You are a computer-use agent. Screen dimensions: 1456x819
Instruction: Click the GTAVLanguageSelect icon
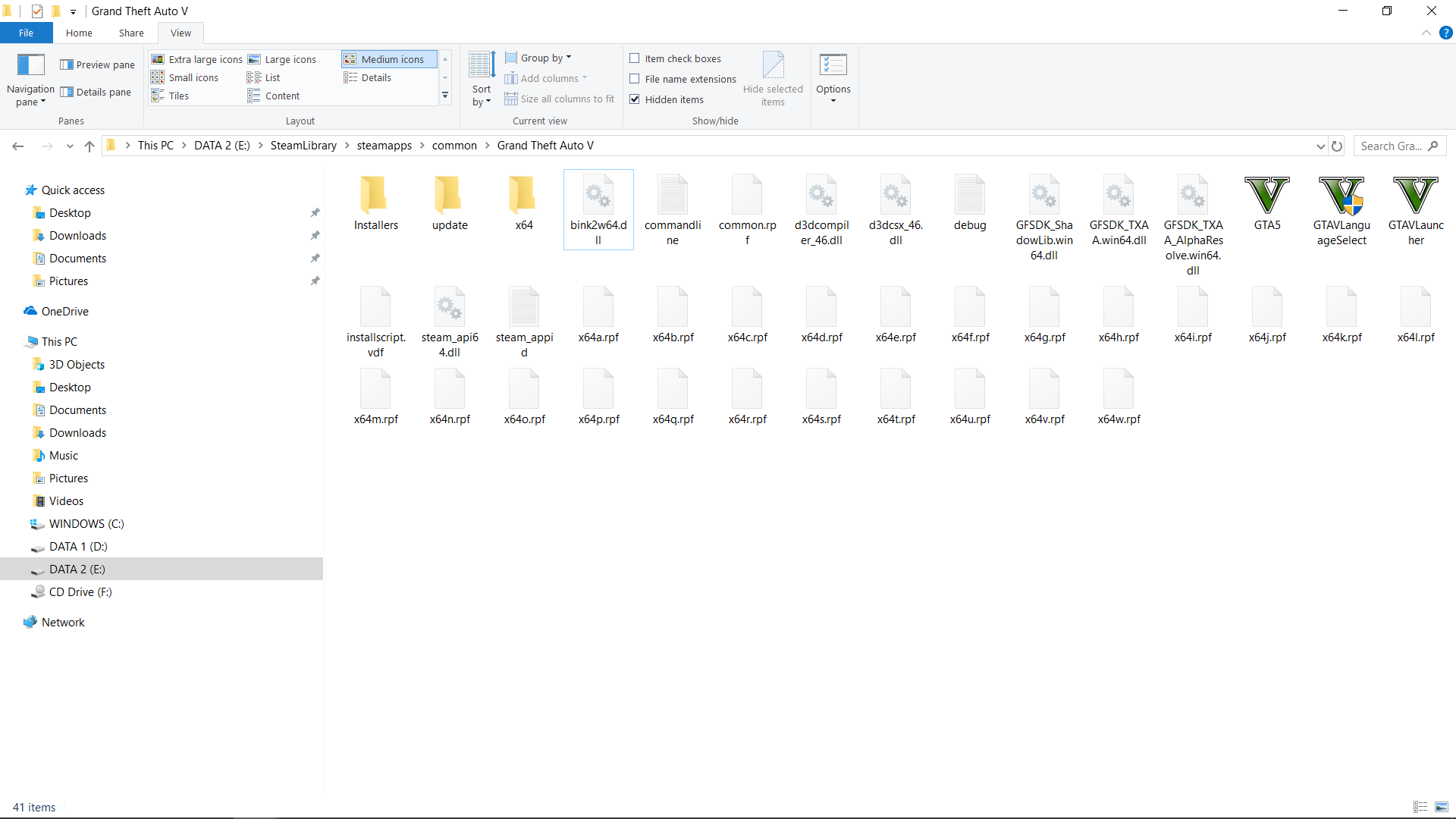click(1341, 196)
